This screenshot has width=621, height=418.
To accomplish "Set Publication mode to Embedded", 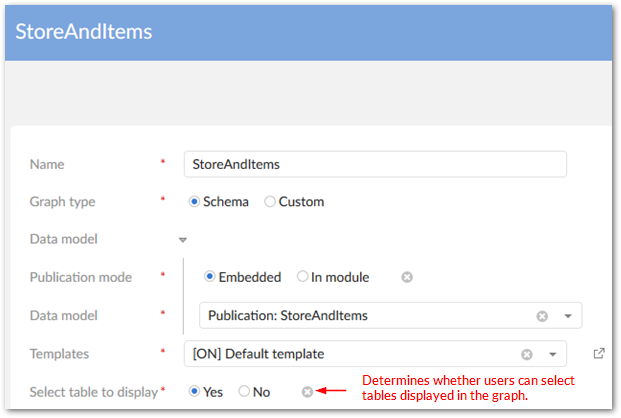I will pyautogui.click(x=210, y=277).
